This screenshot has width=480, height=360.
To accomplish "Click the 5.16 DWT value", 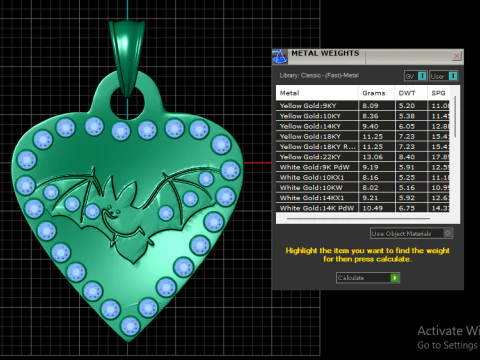I will point(407,188).
